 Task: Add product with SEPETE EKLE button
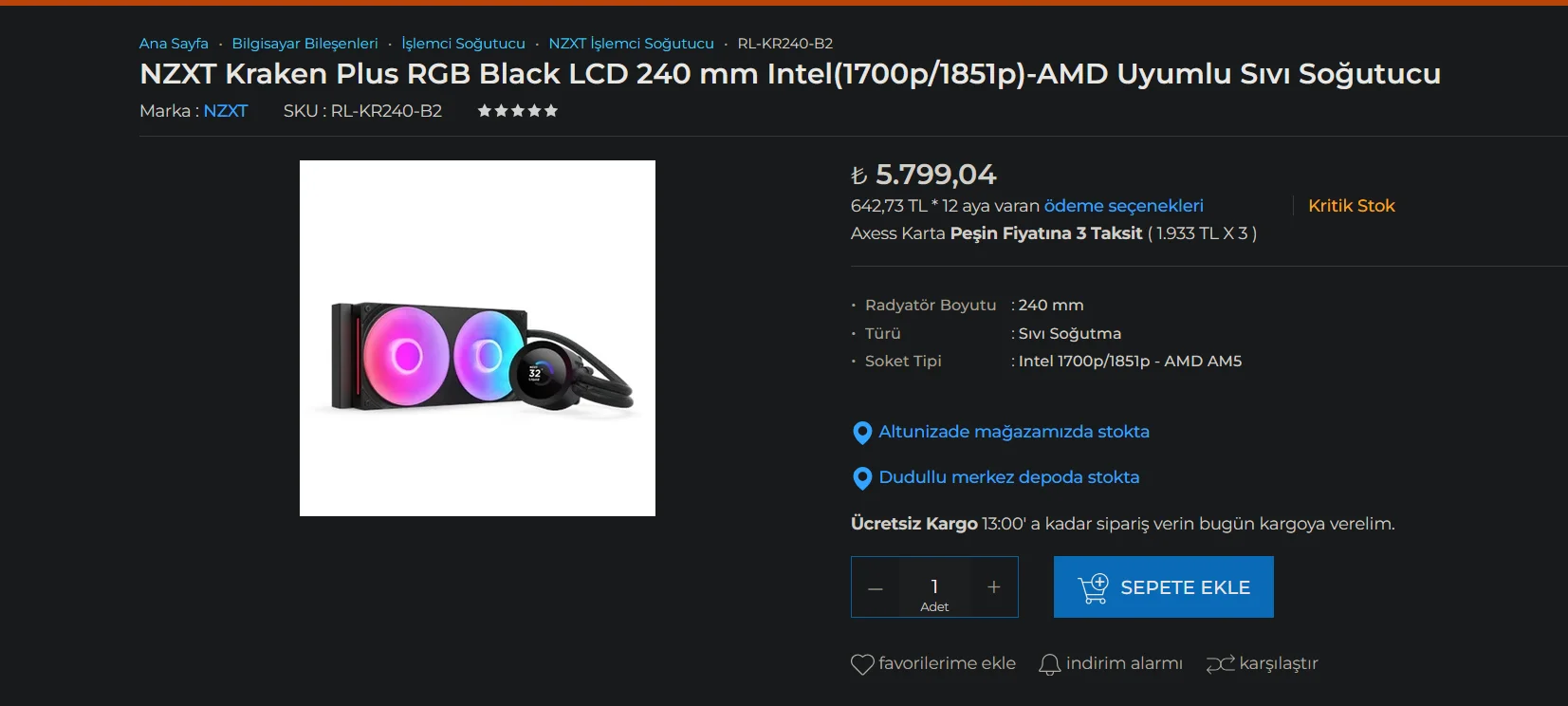point(1163,587)
